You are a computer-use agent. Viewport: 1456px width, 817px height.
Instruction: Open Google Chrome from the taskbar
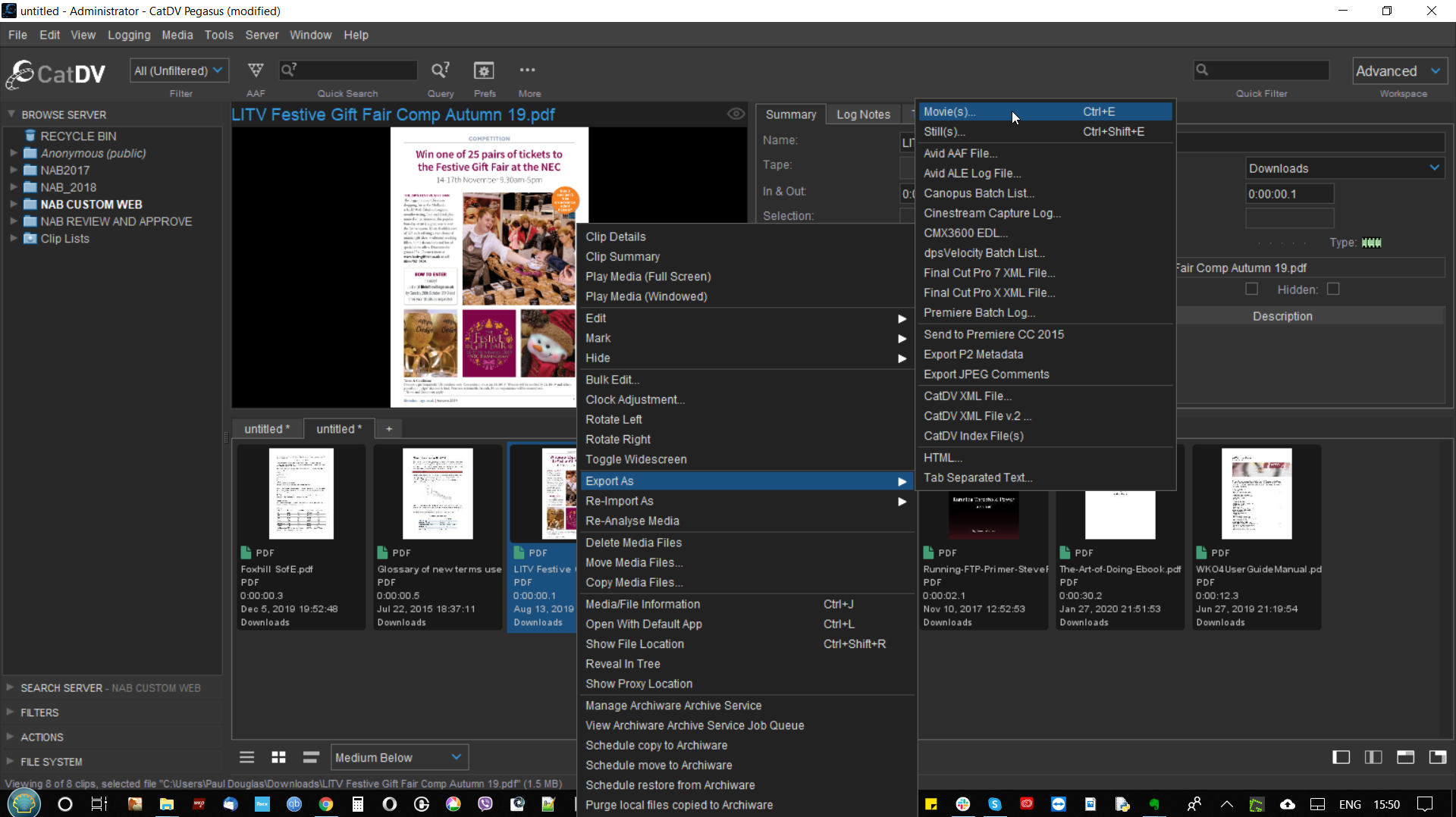pos(326,804)
